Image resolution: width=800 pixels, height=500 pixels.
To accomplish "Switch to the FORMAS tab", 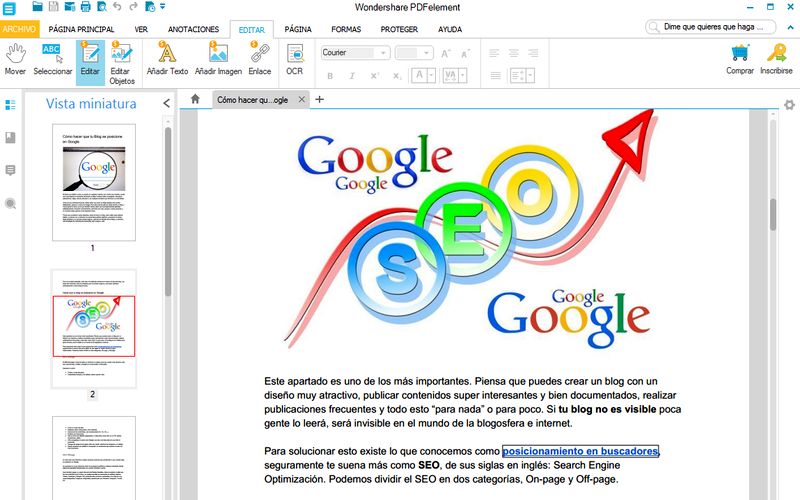I will click(x=346, y=29).
